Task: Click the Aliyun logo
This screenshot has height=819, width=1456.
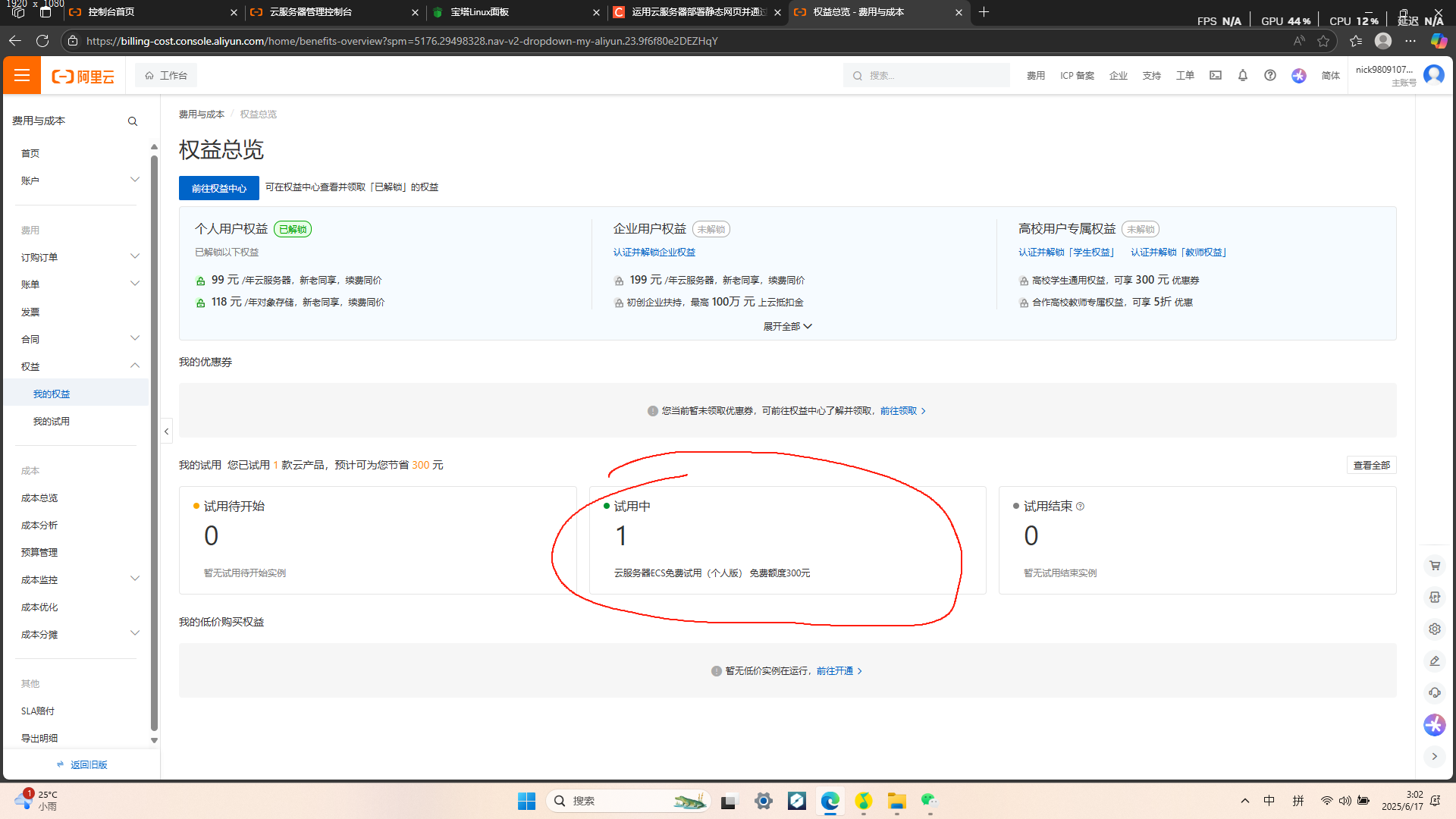Action: pyautogui.click(x=83, y=76)
